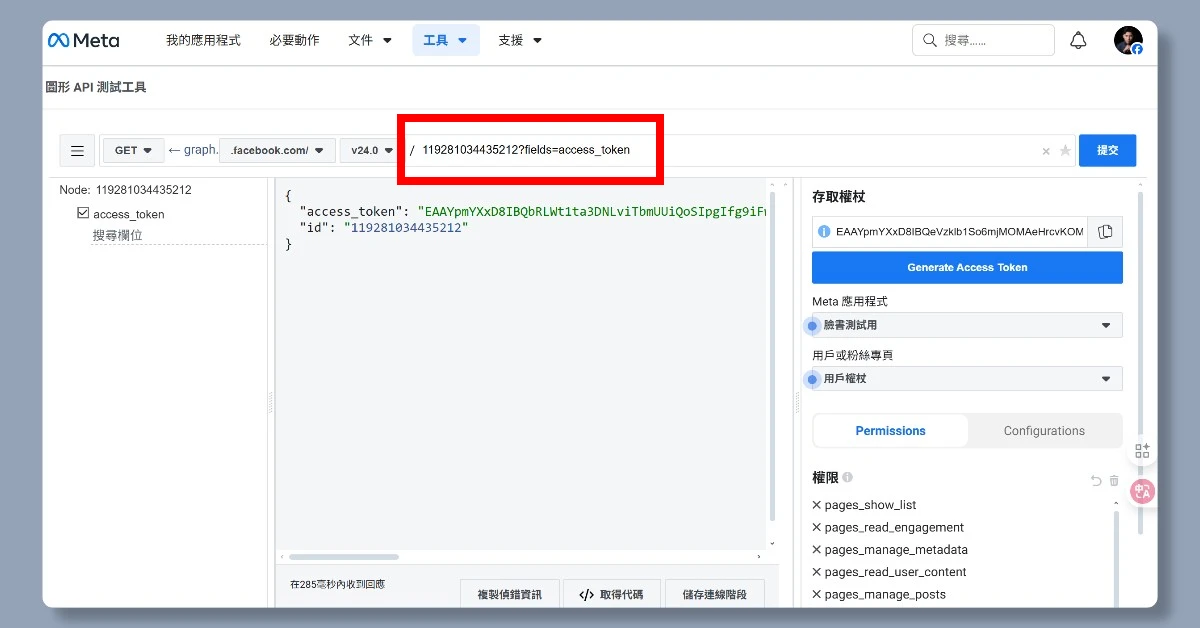Screen dimensions: 1200x628
Task: Toggle the hamburger sidebar menu button
Action: (77, 151)
